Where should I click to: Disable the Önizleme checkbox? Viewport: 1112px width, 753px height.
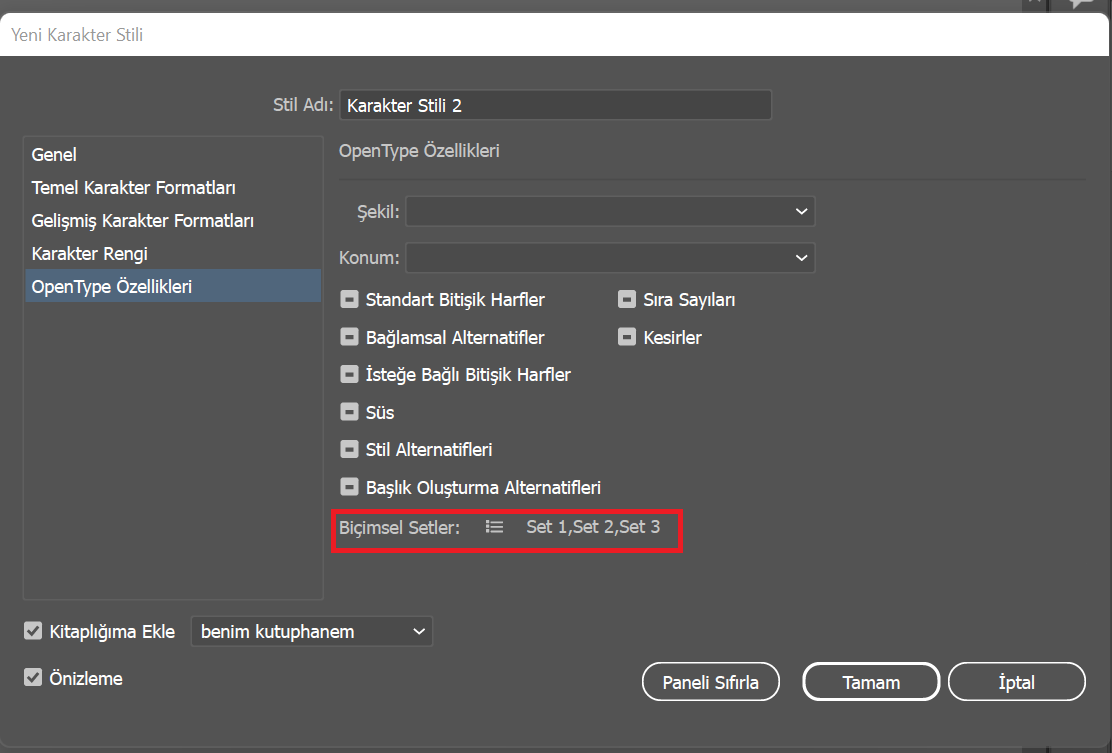(33, 678)
